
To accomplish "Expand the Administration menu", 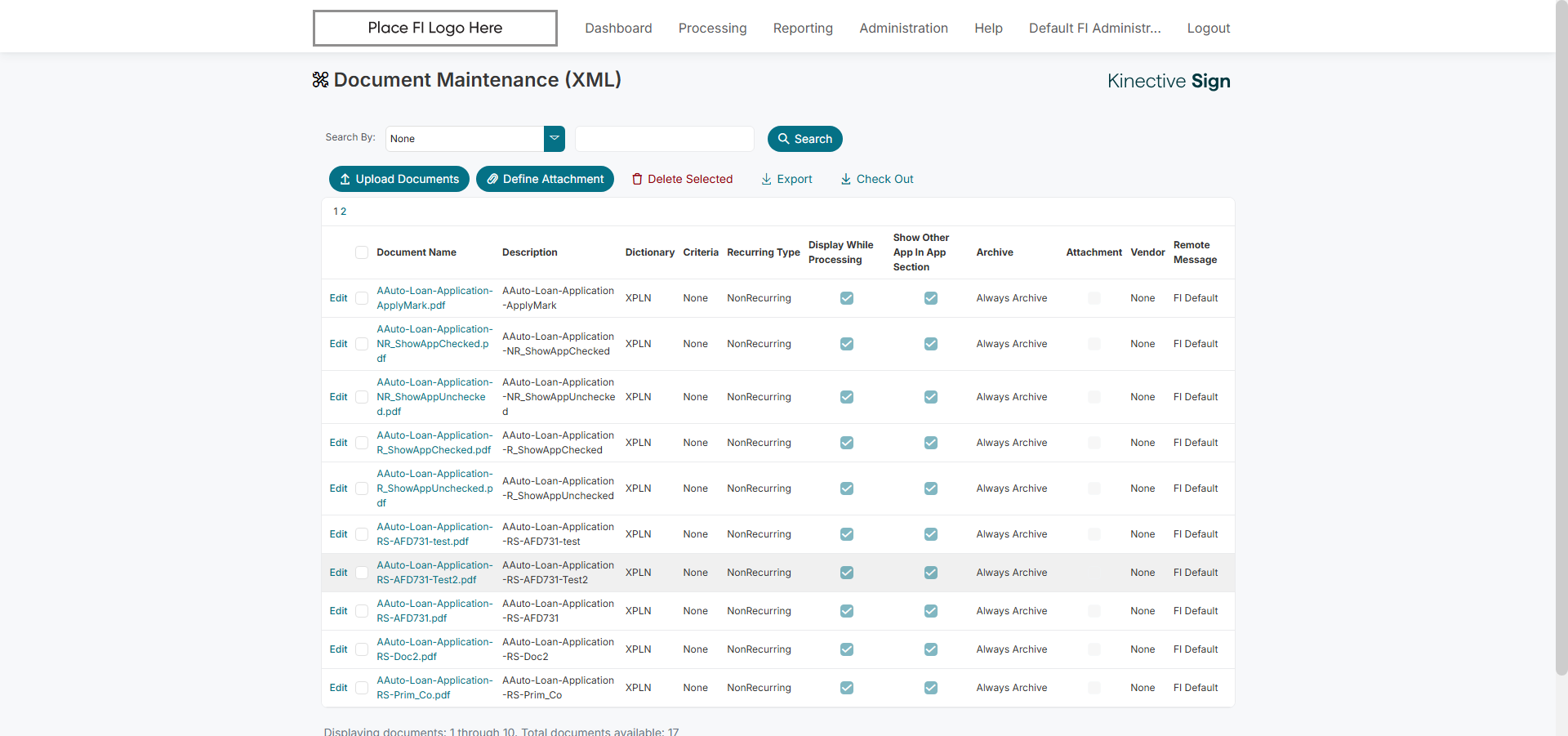I will click(x=903, y=29).
